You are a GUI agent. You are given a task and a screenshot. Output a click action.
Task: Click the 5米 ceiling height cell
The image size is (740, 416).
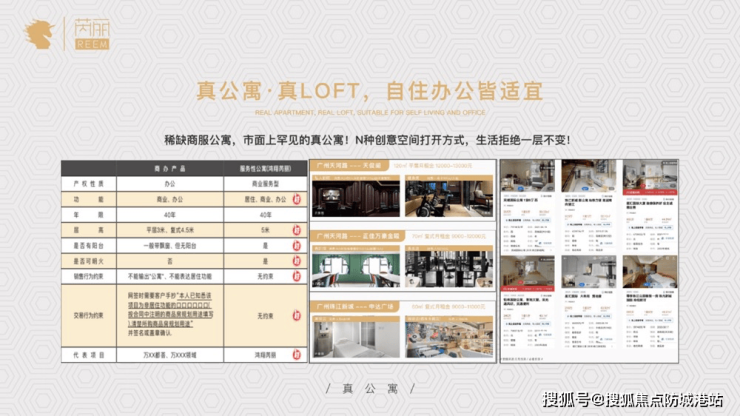pos(265,230)
